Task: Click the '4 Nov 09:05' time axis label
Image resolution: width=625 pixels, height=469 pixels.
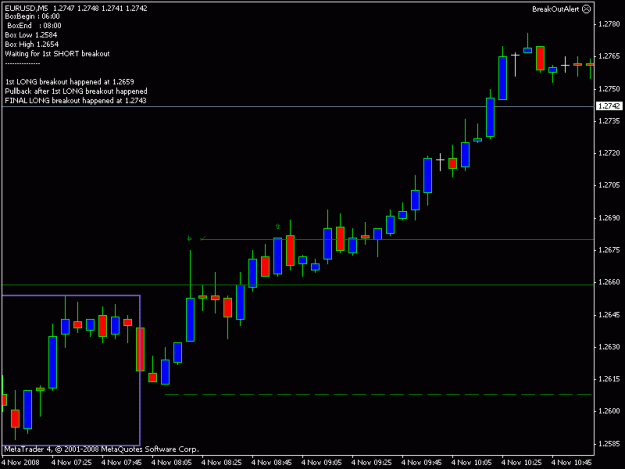Action: tap(322, 462)
